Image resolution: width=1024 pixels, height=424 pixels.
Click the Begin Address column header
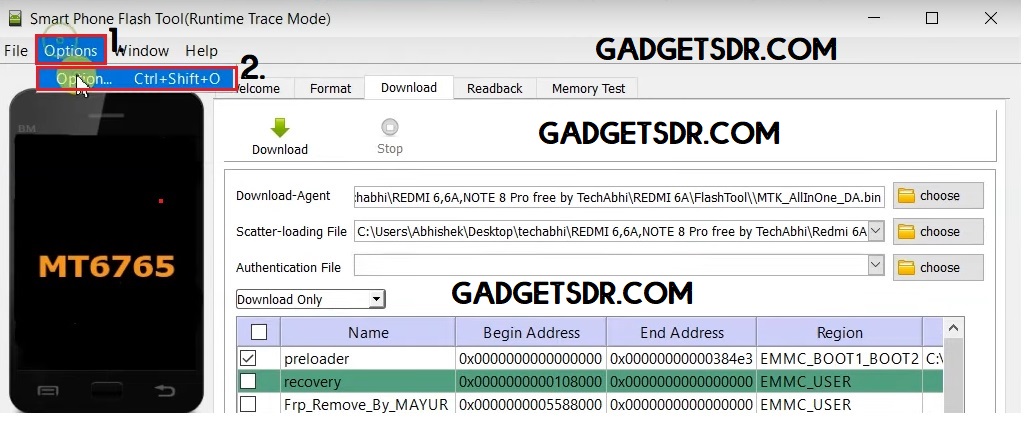pyautogui.click(x=531, y=333)
